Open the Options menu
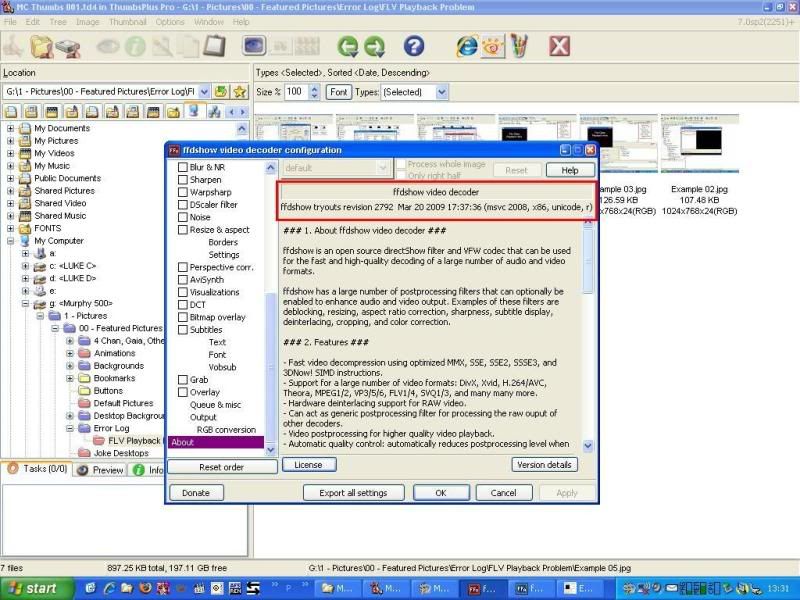 click(170, 22)
